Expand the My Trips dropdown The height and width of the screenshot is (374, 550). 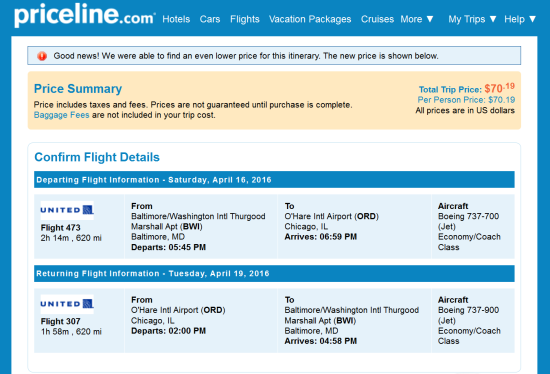(x=472, y=19)
